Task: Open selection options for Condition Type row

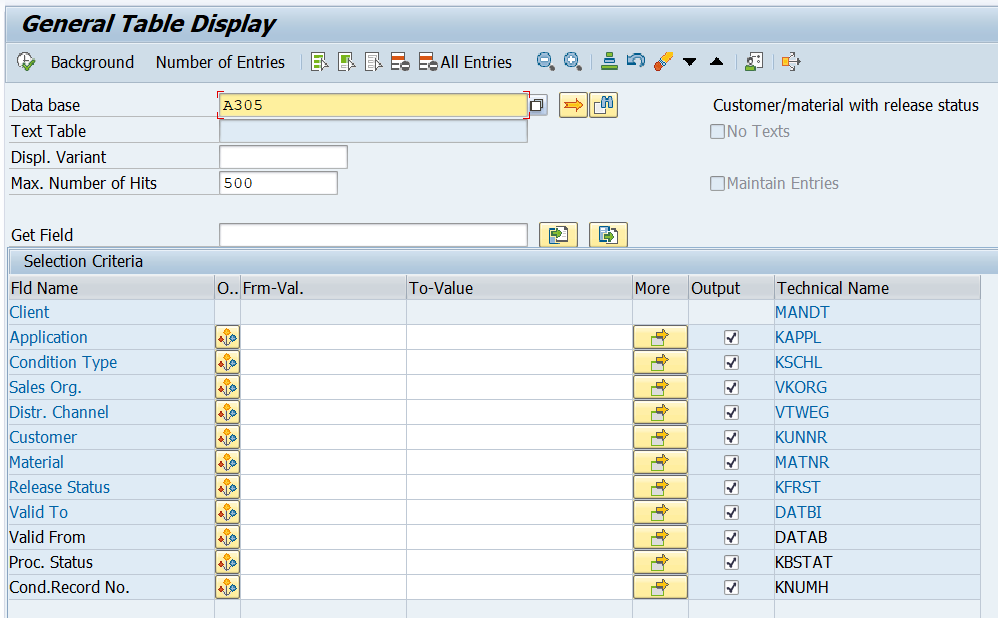Action: point(227,362)
